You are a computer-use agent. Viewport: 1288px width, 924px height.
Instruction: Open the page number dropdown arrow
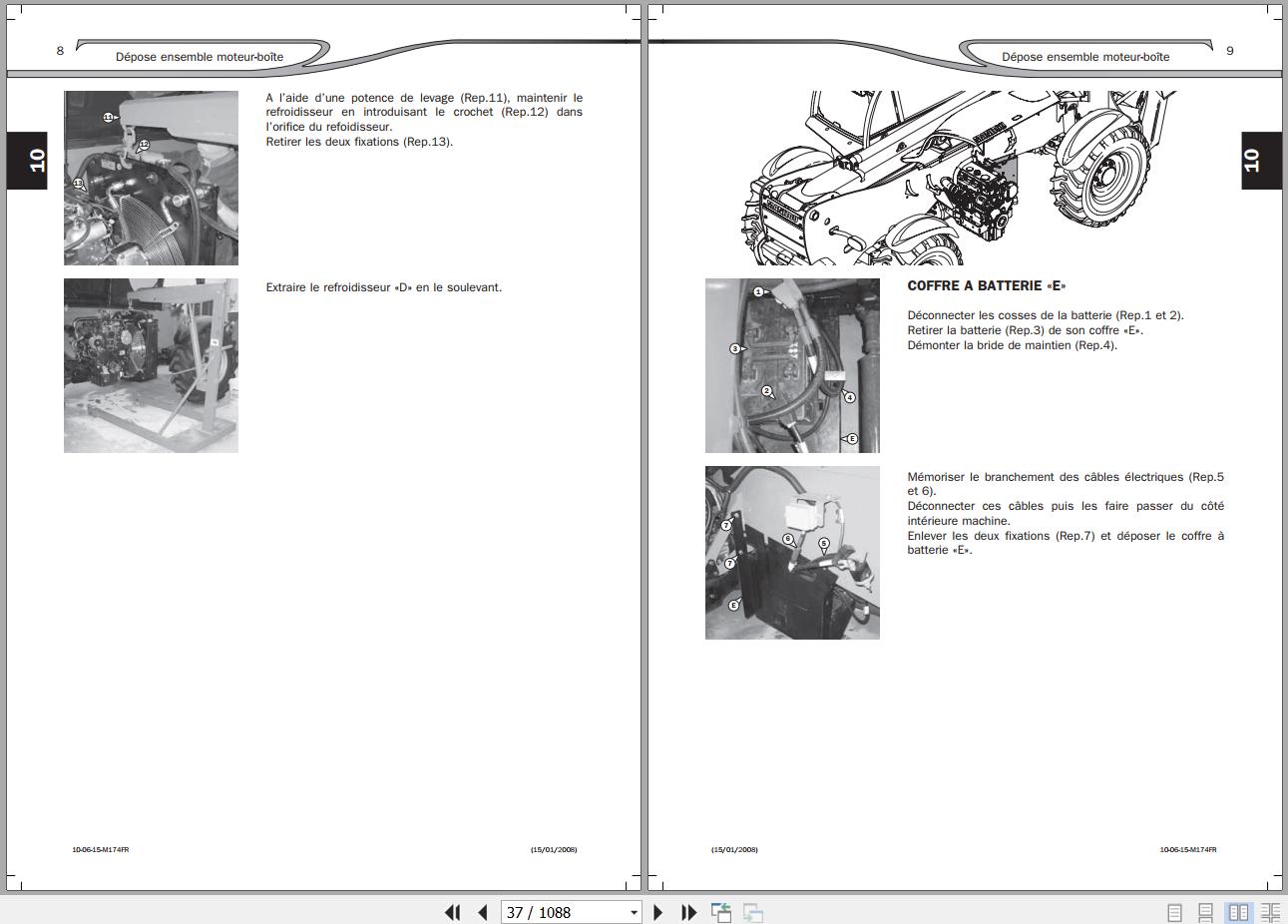point(634,912)
